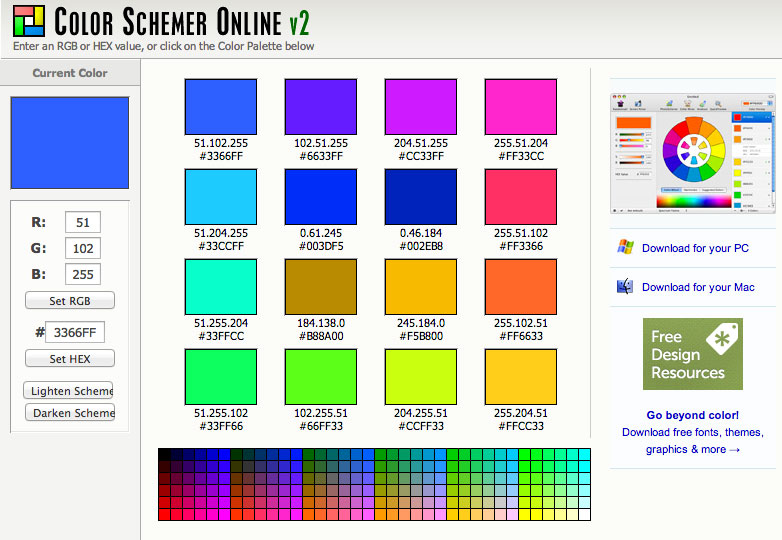Open the Download for your PC link
The width and height of the screenshot is (782, 540).
tap(695, 248)
